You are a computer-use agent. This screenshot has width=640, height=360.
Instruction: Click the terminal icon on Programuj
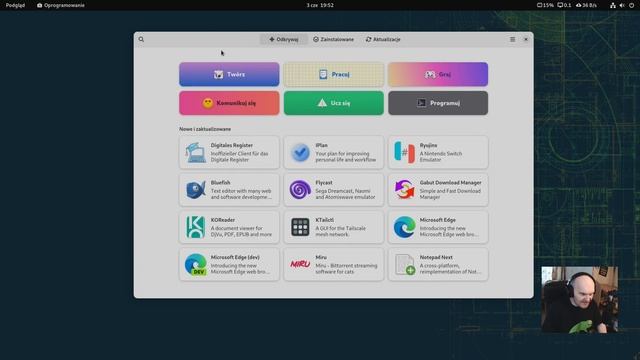click(422, 103)
